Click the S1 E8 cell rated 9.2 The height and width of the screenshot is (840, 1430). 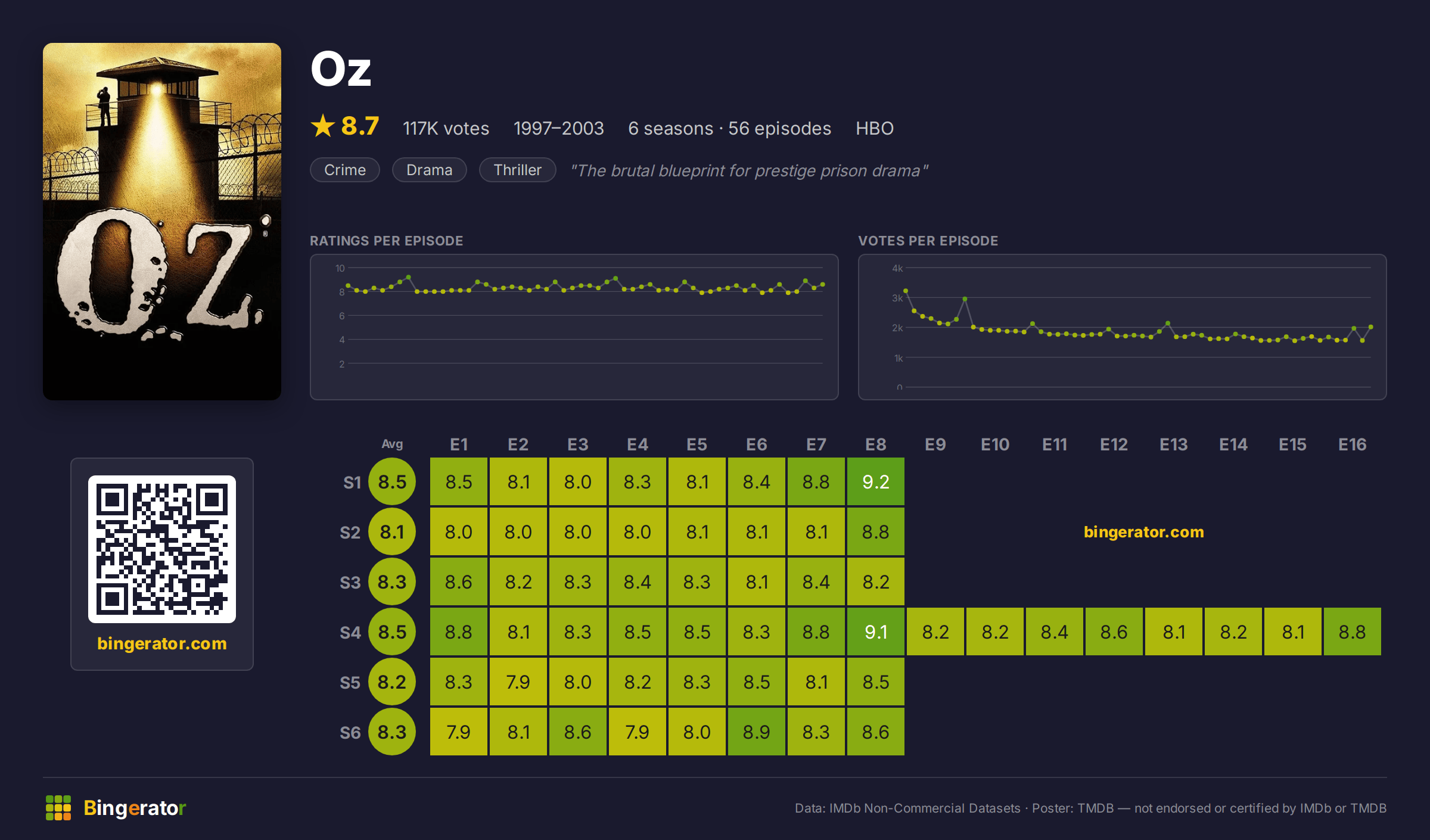(x=876, y=481)
